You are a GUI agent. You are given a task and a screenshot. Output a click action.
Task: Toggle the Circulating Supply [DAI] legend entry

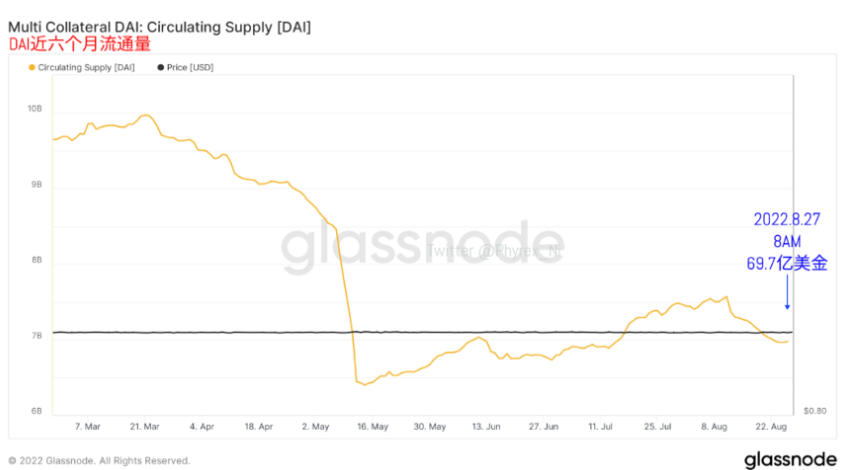(x=81, y=67)
